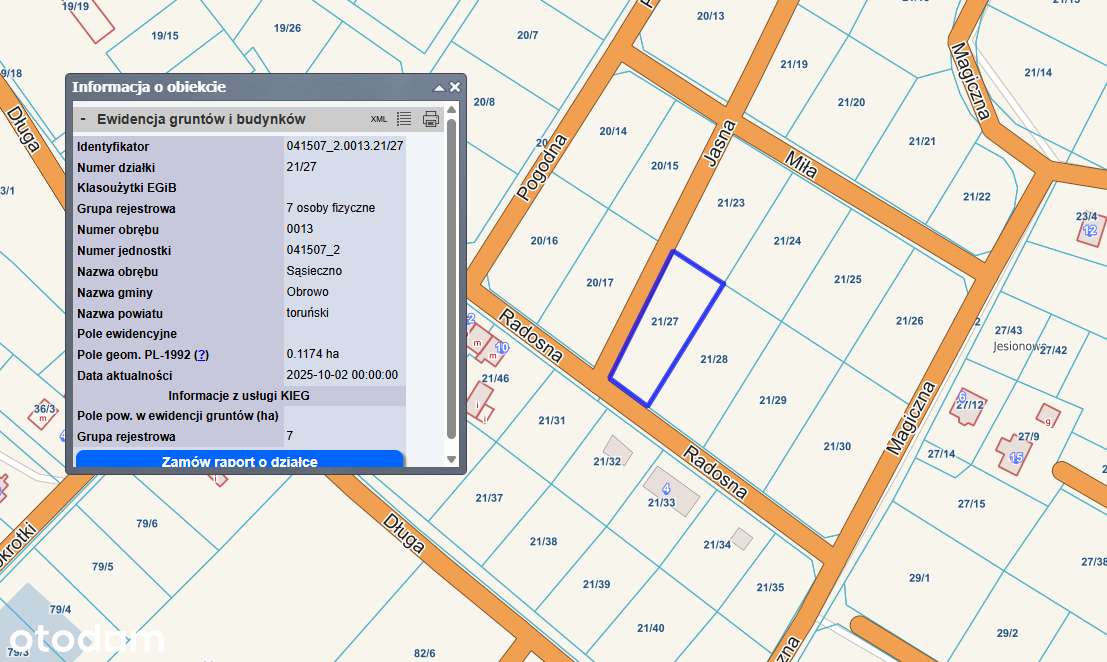Select Nazwa obrębu value Sąsieczno
Image resolution: width=1107 pixels, height=662 pixels.
(x=314, y=270)
